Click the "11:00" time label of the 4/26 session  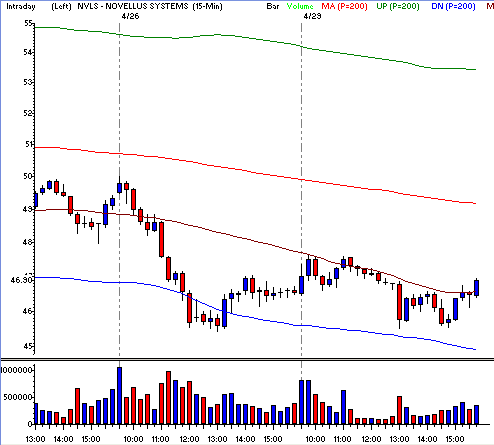(x=161, y=439)
